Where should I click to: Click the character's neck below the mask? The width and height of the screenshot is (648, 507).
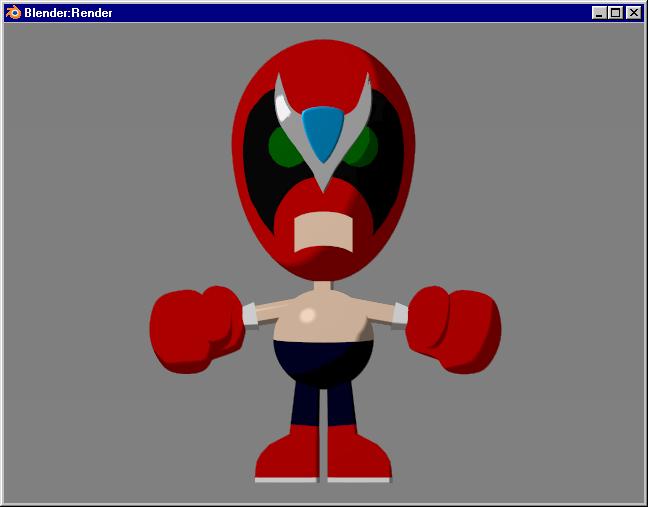click(x=323, y=287)
